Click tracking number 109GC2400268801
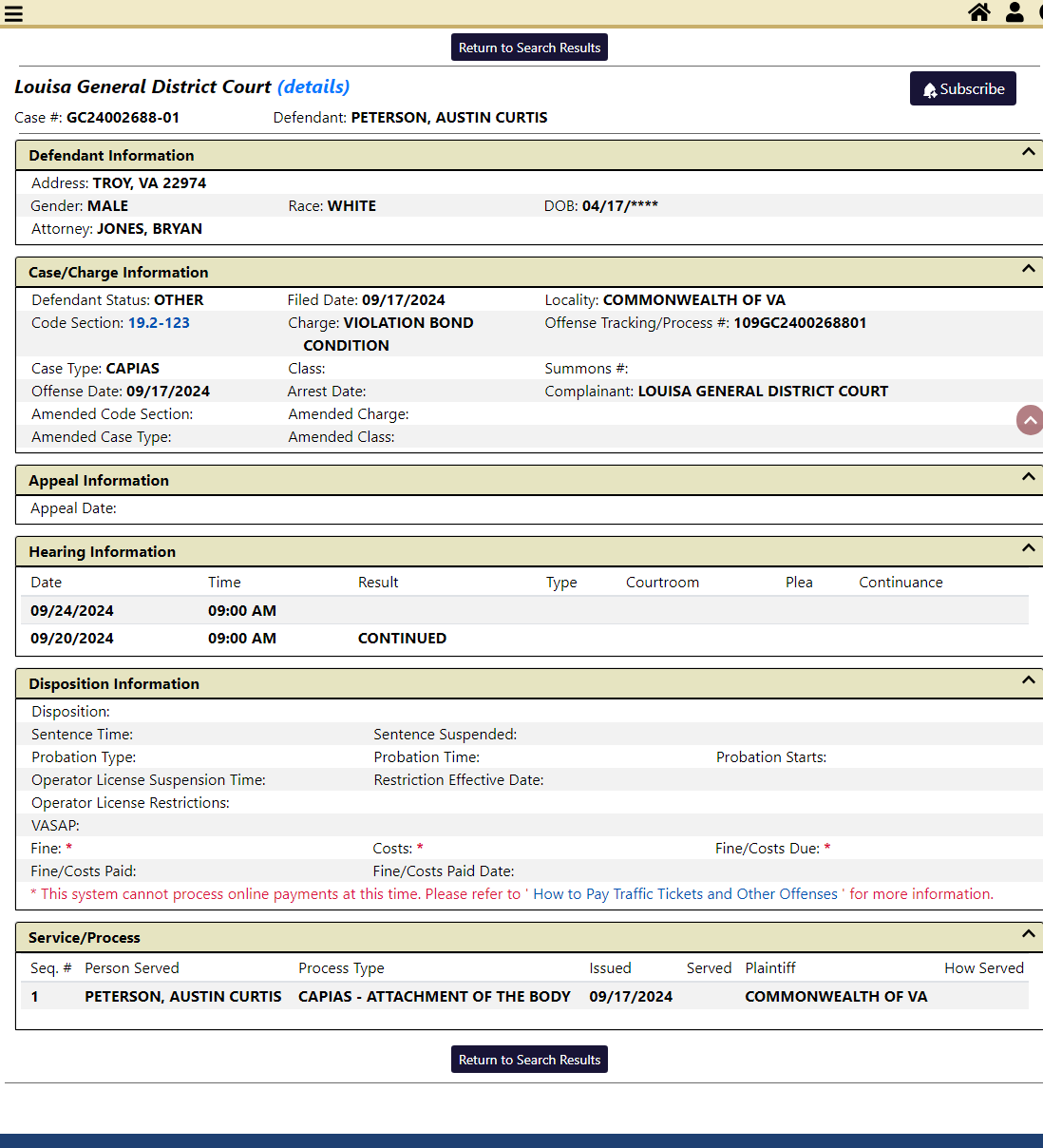 [x=800, y=323]
